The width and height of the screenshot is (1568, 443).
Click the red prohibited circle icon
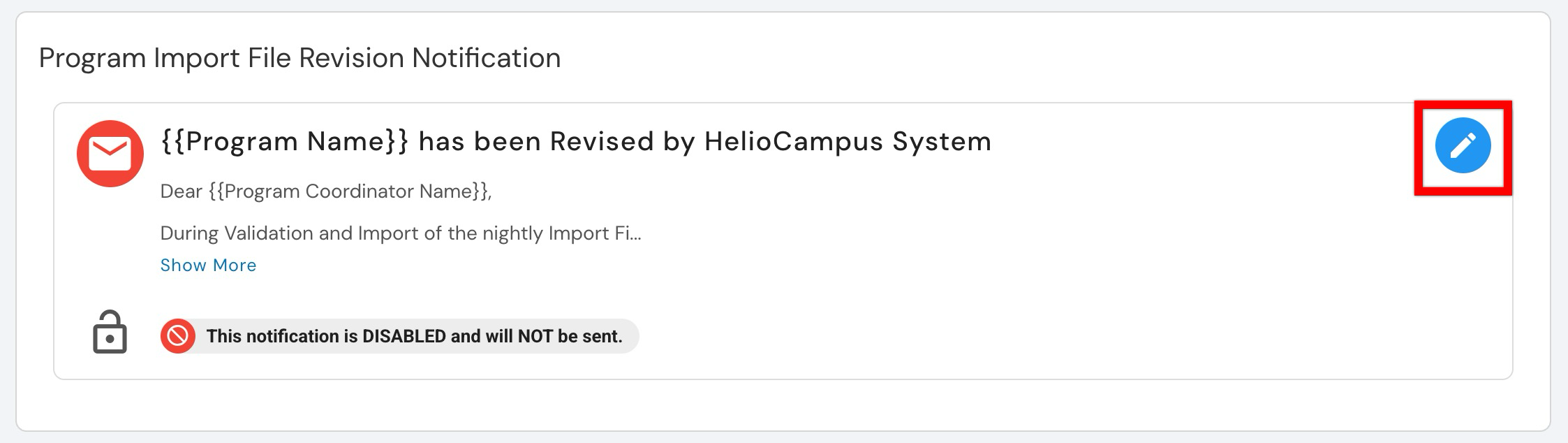click(178, 336)
